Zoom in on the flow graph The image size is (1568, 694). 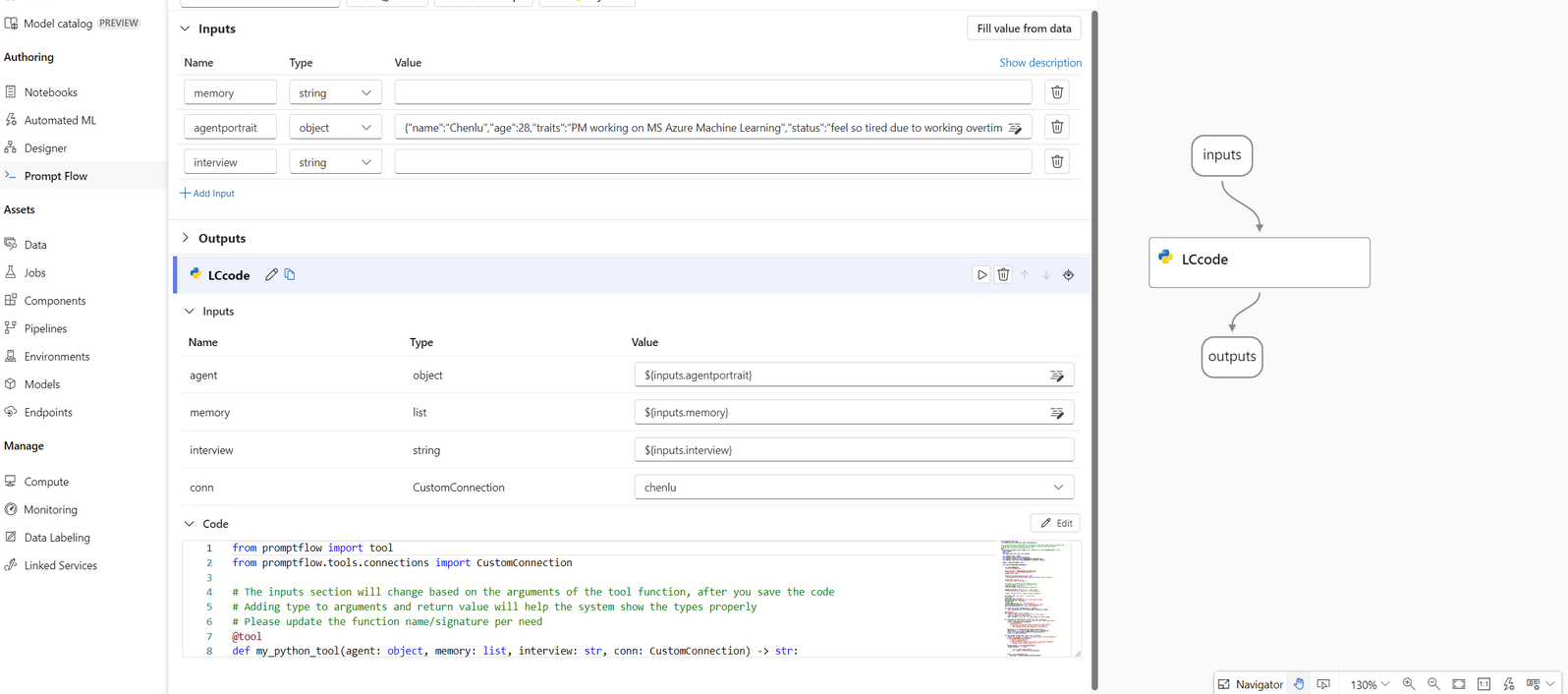pos(1409,684)
